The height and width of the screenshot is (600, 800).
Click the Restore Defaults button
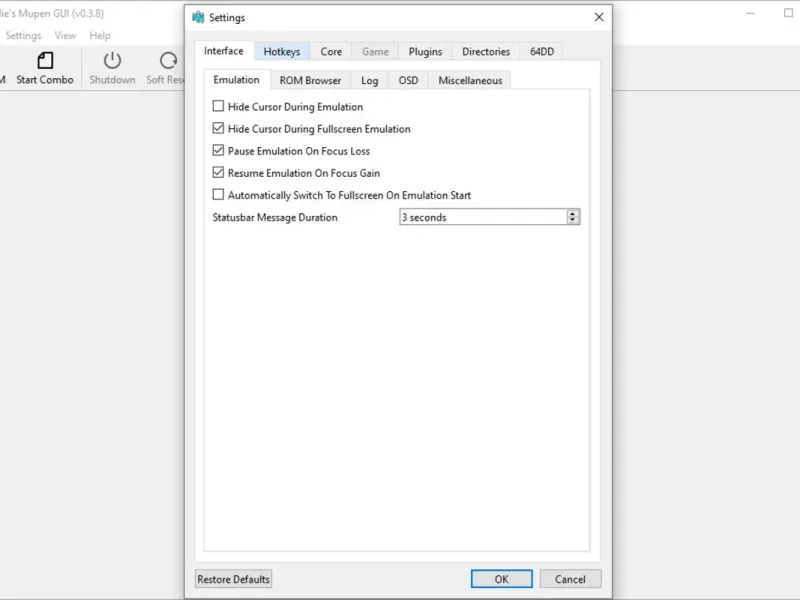tap(234, 579)
